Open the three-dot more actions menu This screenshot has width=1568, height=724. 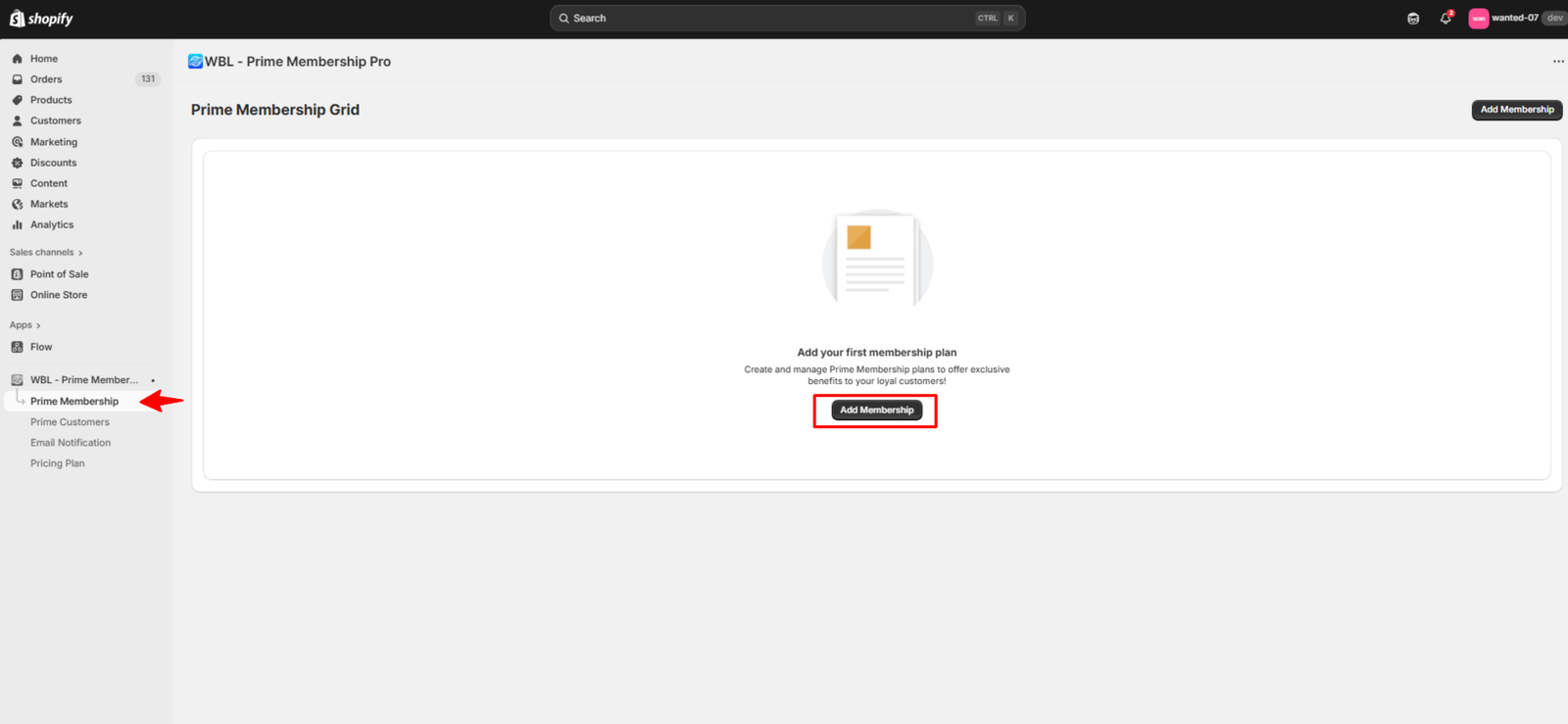pyautogui.click(x=1558, y=61)
